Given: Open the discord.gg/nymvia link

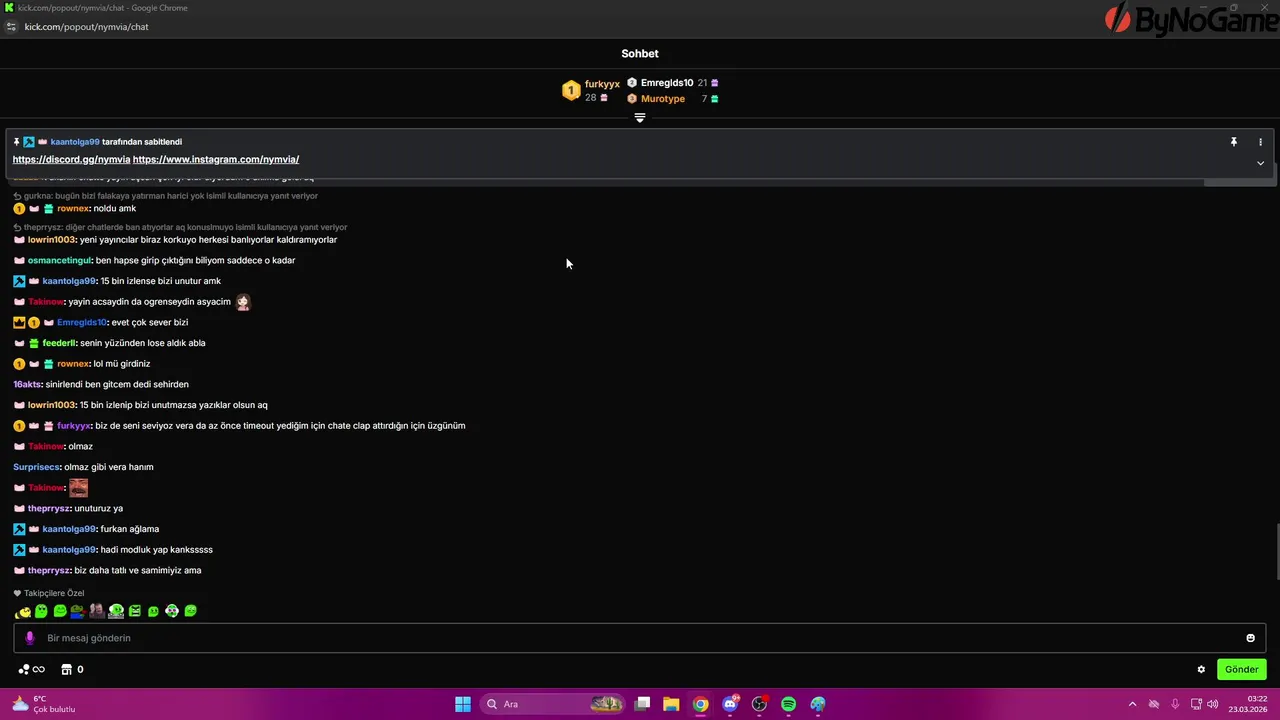Looking at the screenshot, I should click(71, 159).
